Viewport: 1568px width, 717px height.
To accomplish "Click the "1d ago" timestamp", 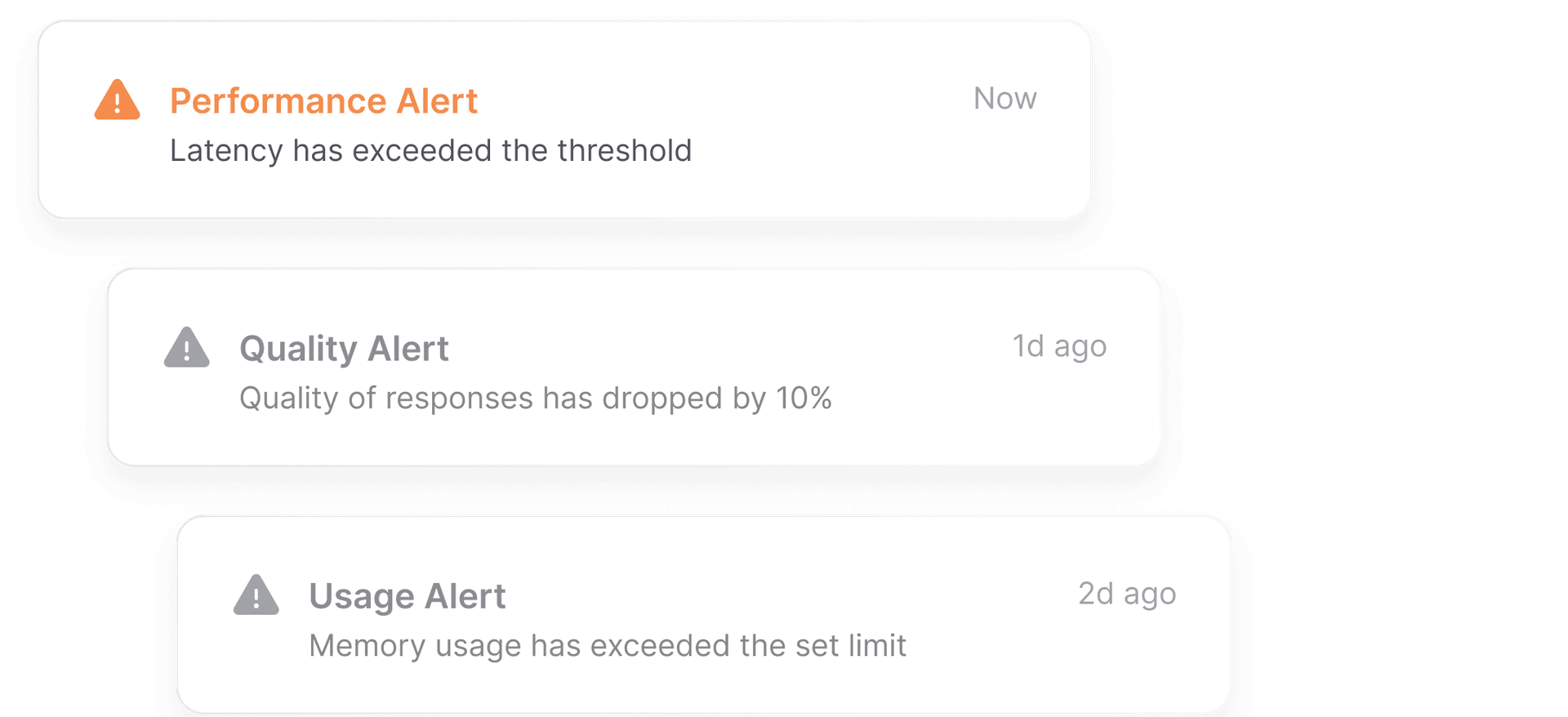I will [1059, 346].
